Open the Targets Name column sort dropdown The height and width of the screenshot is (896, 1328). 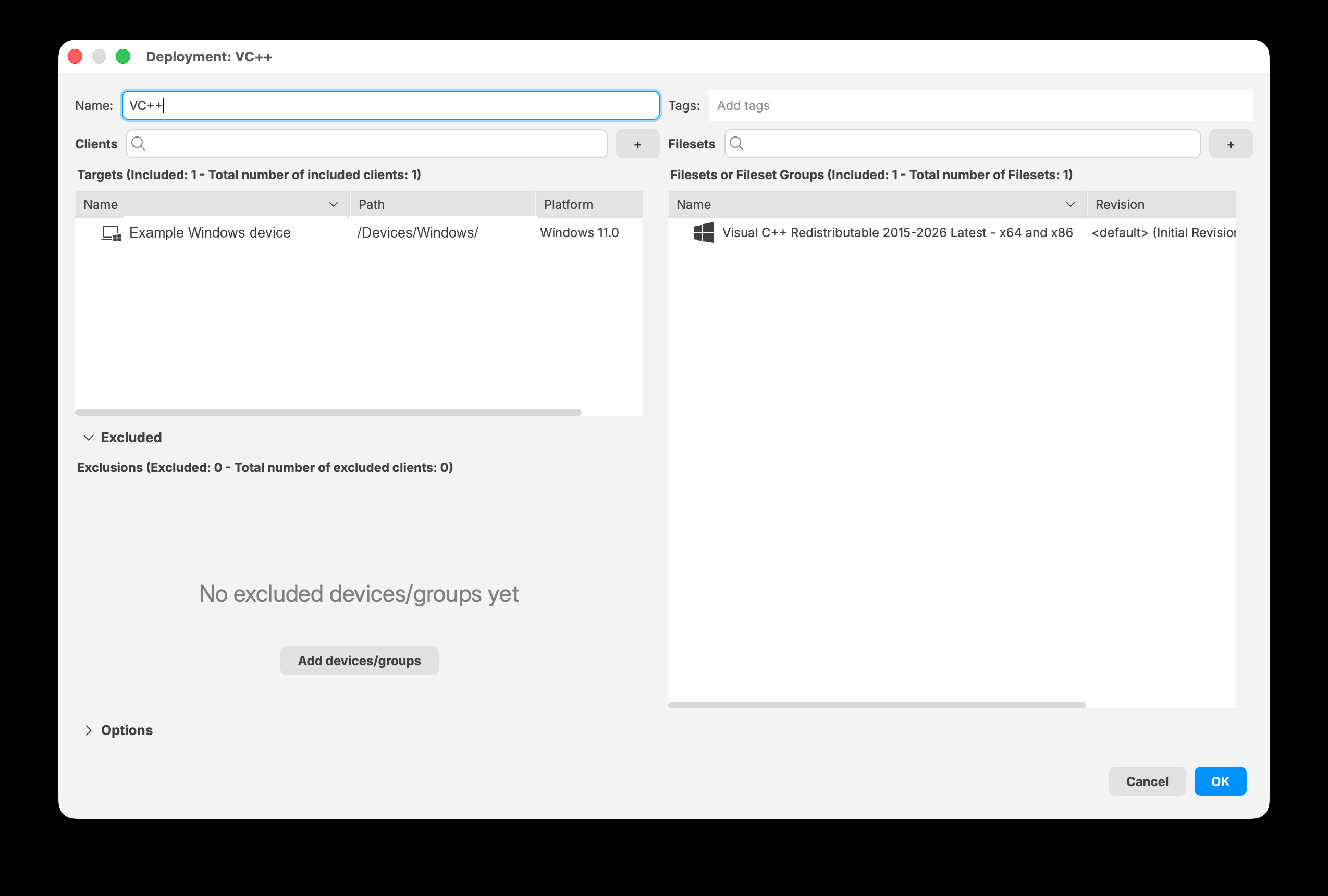(x=334, y=204)
